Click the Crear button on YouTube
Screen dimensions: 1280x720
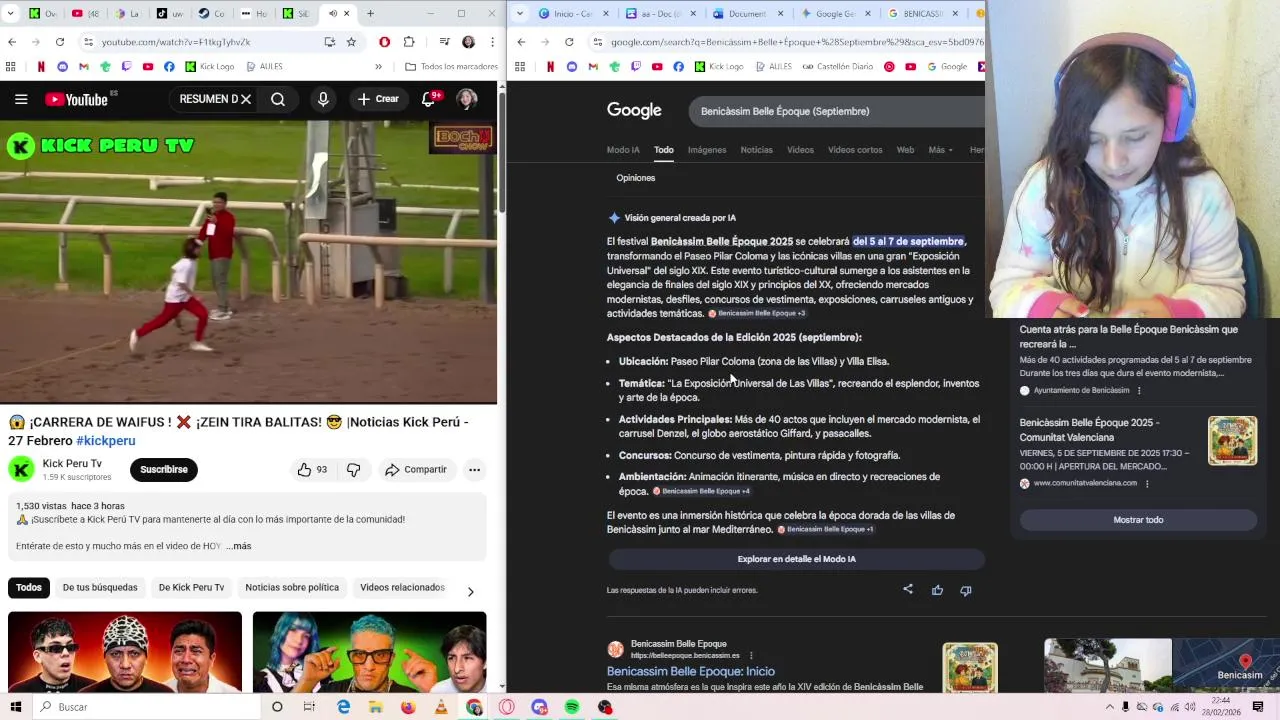point(378,99)
